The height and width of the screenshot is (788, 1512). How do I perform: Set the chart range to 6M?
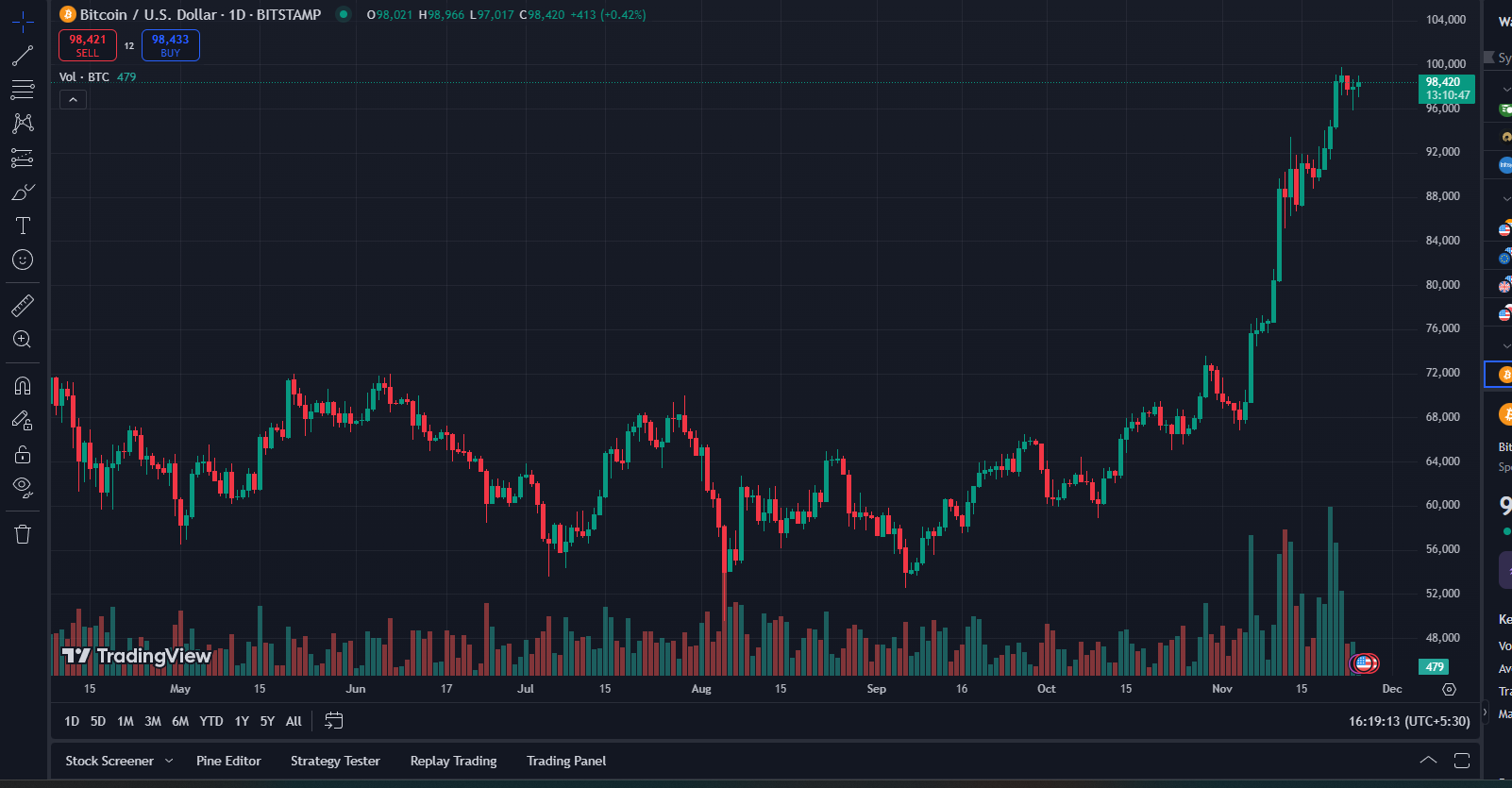(180, 721)
